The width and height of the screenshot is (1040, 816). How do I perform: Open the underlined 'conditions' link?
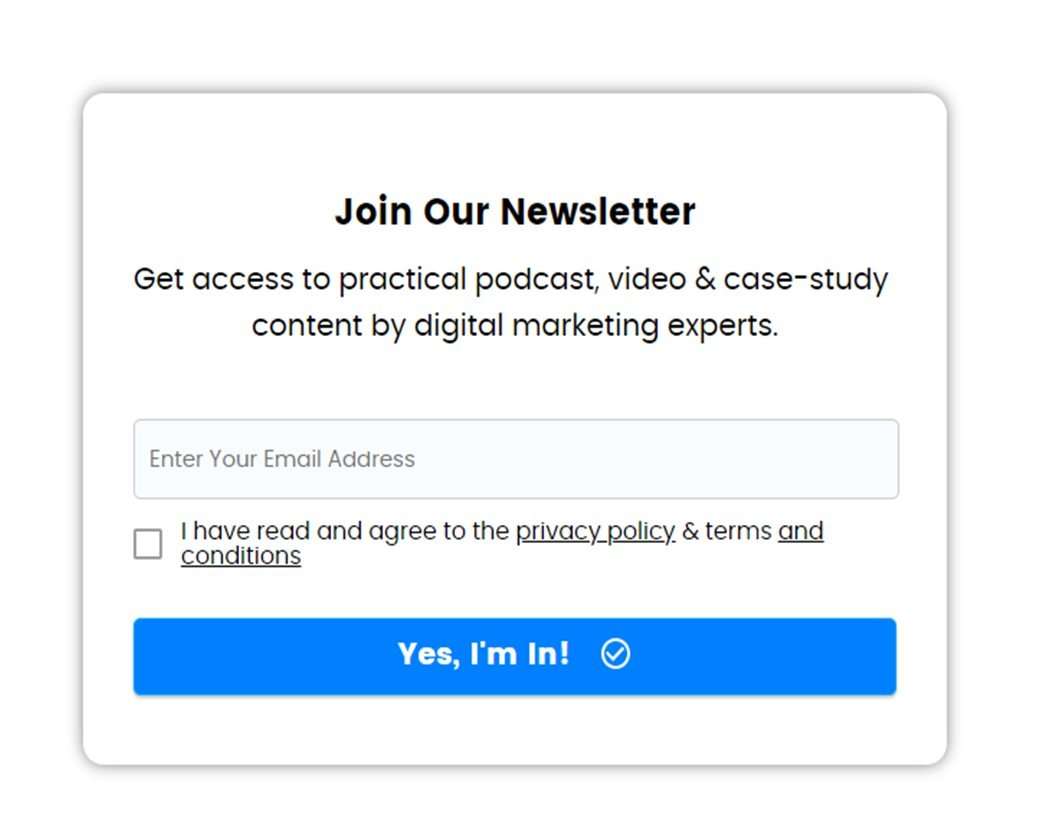(241, 556)
